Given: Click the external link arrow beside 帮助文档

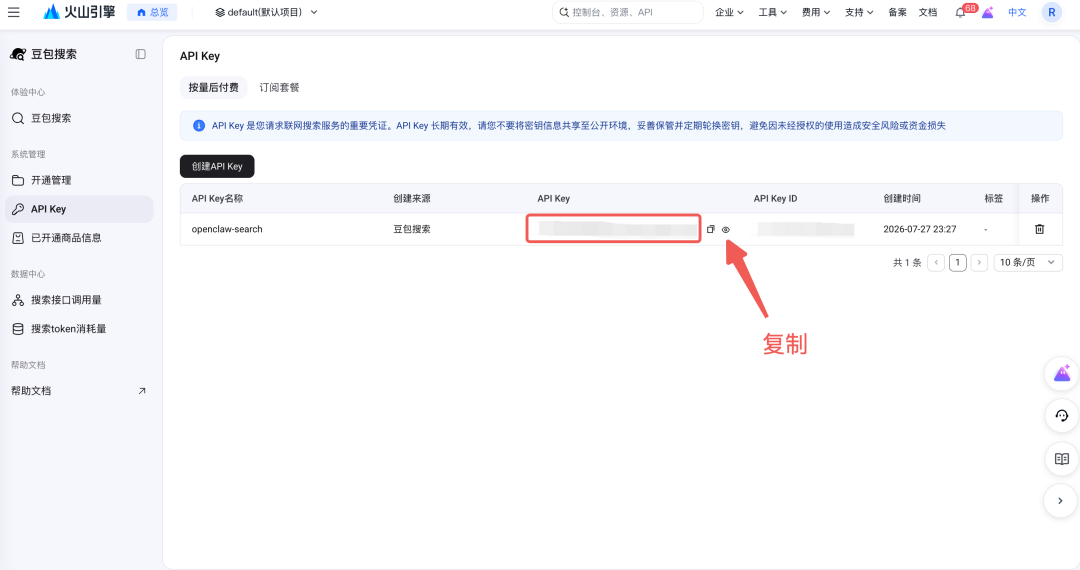Looking at the screenshot, I should [x=142, y=391].
